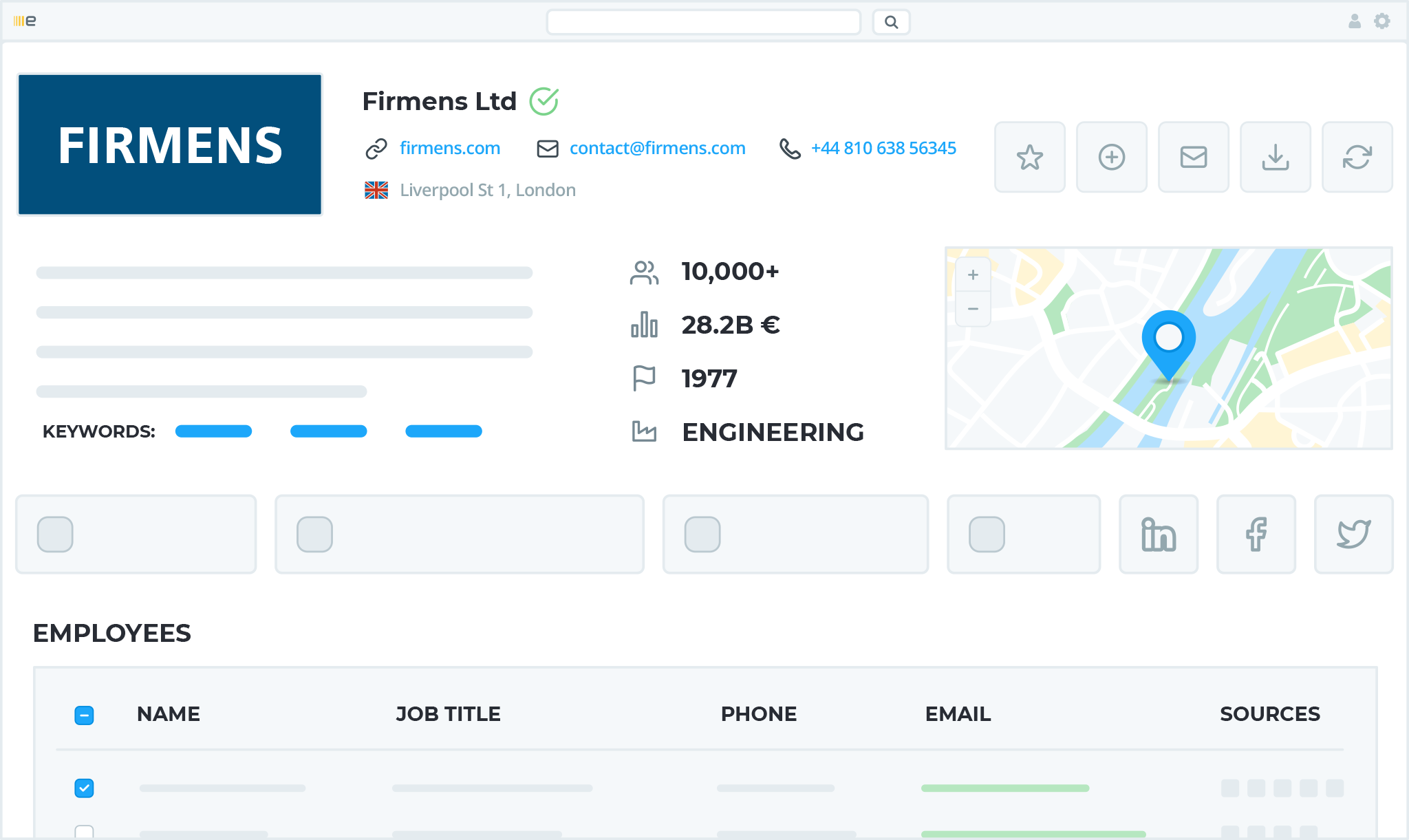Click the blue location pin on map
This screenshot has width=1409, height=840.
pyautogui.click(x=1169, y=346)
